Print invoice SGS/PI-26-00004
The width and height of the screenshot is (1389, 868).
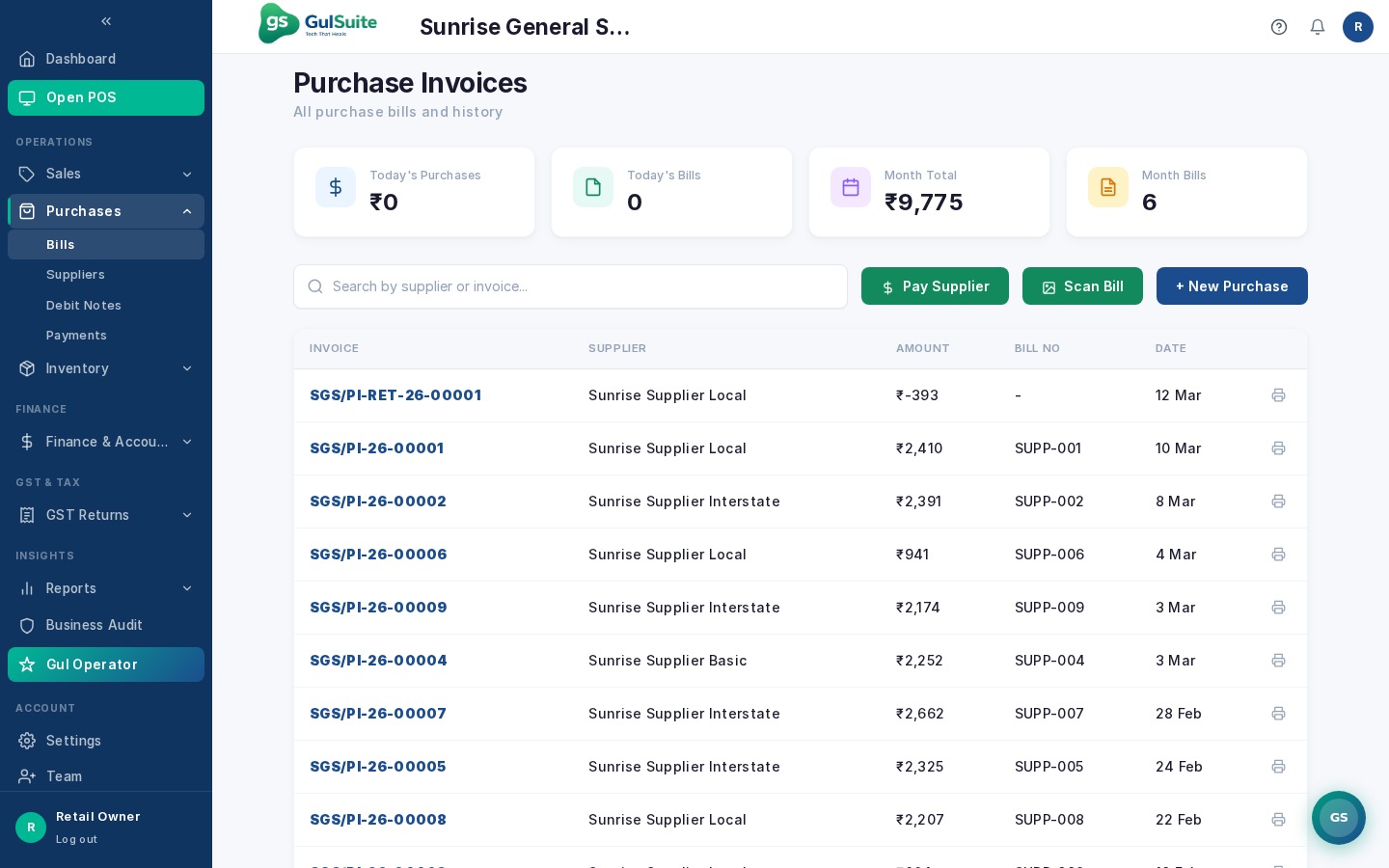click(1278, 661)
